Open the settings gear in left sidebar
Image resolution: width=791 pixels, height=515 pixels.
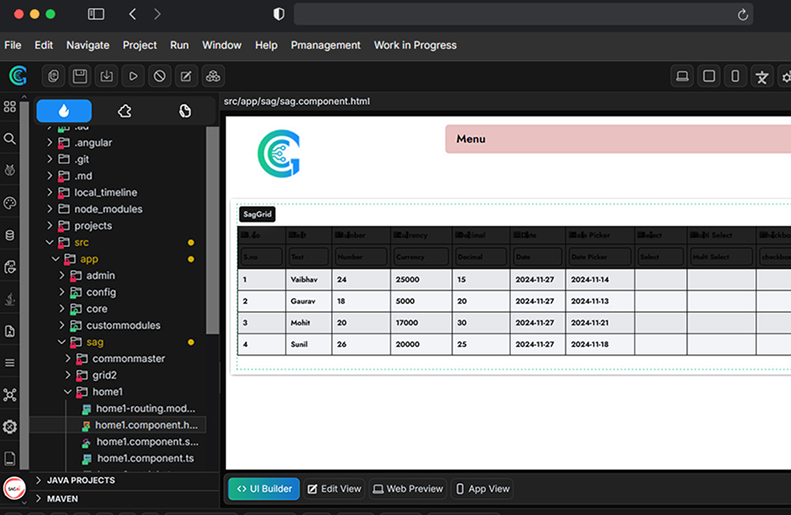(x=10, y=427)
